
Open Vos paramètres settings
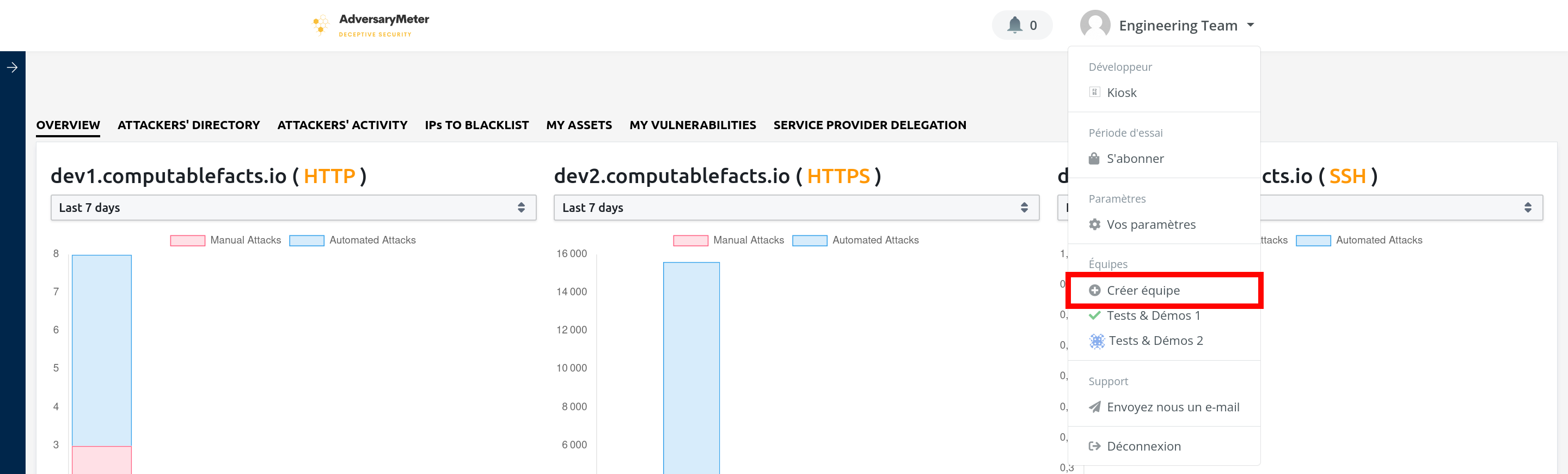tap(1150, 224)
